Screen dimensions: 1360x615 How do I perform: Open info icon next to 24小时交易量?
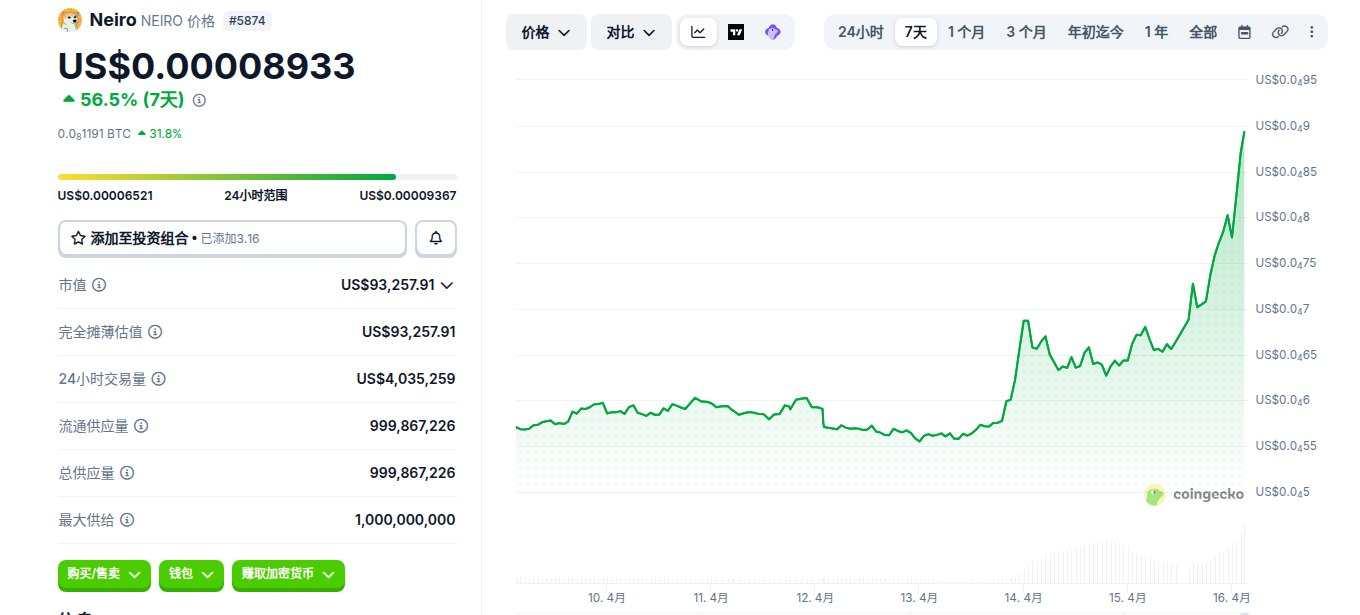click(x=159, y=379)
